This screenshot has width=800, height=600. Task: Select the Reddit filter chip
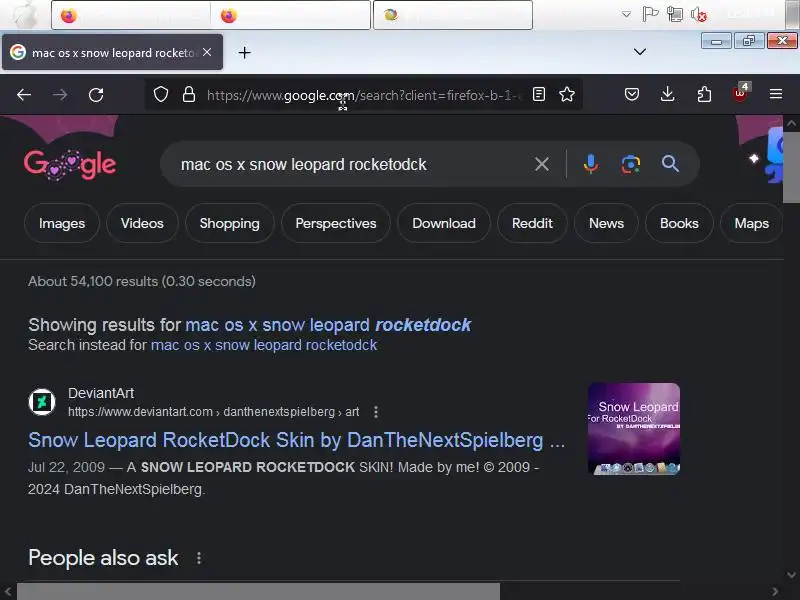pos(532,223)
